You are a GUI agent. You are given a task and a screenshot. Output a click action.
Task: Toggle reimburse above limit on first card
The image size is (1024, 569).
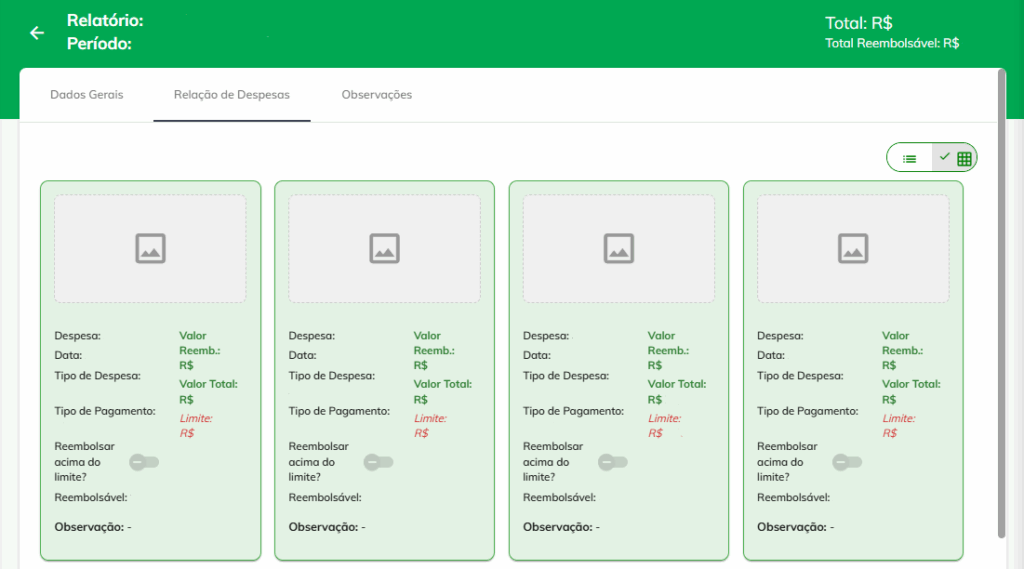[x=146, y=462]
